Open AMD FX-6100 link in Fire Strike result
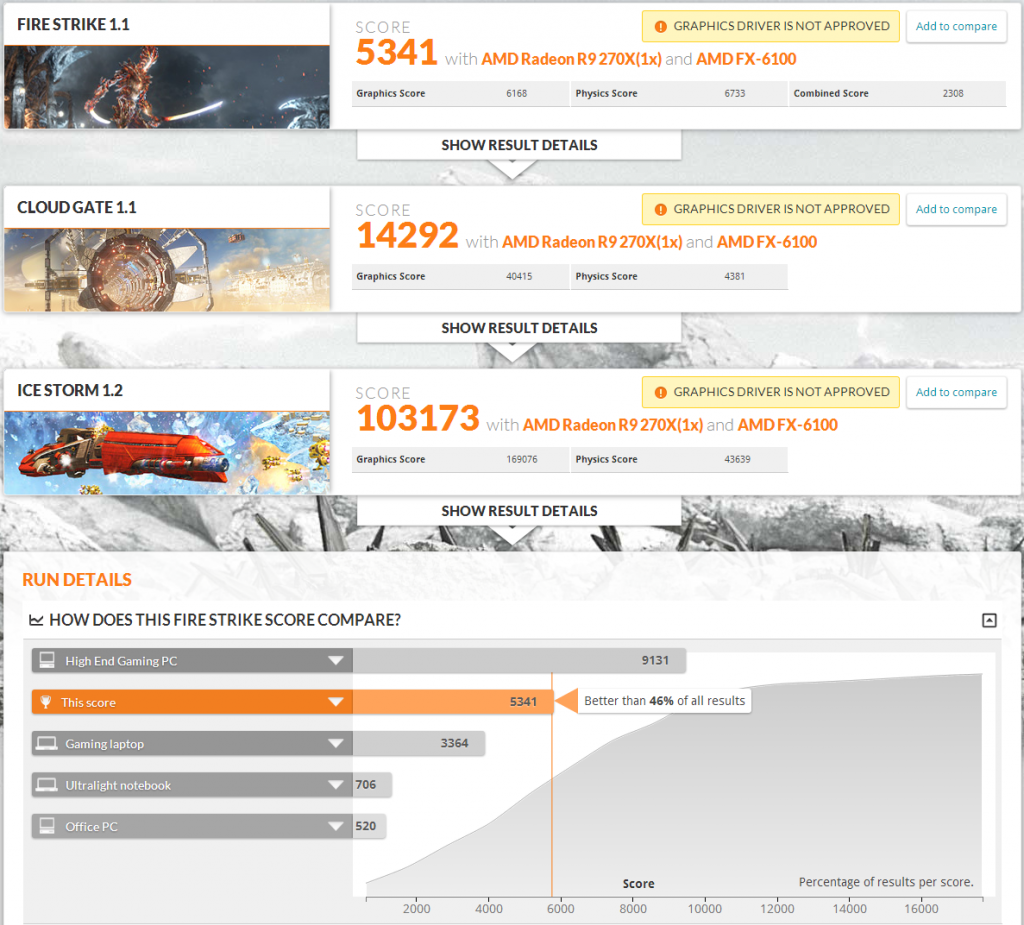 (746, 59)
